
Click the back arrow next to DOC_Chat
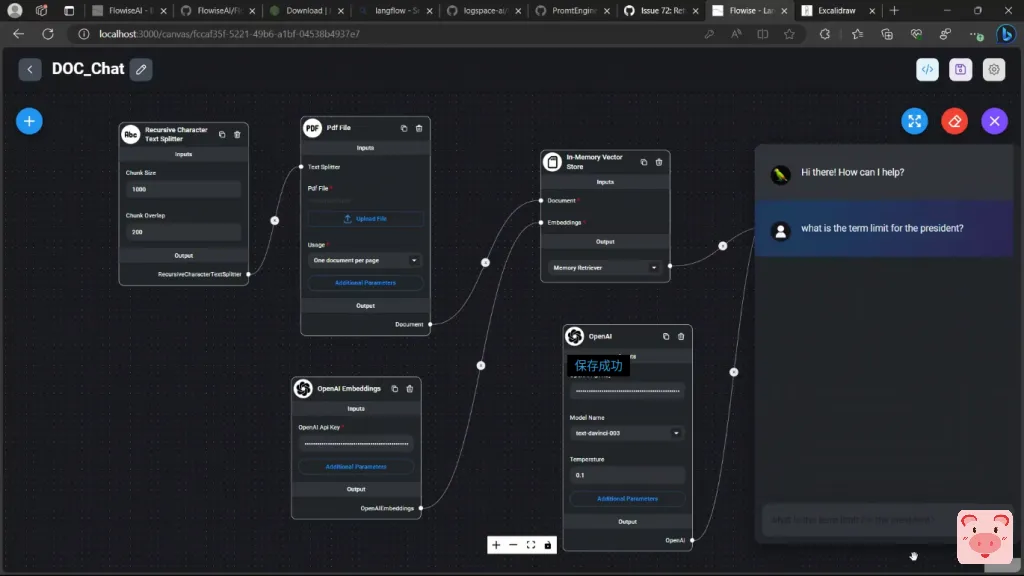(x=30, y=69)
